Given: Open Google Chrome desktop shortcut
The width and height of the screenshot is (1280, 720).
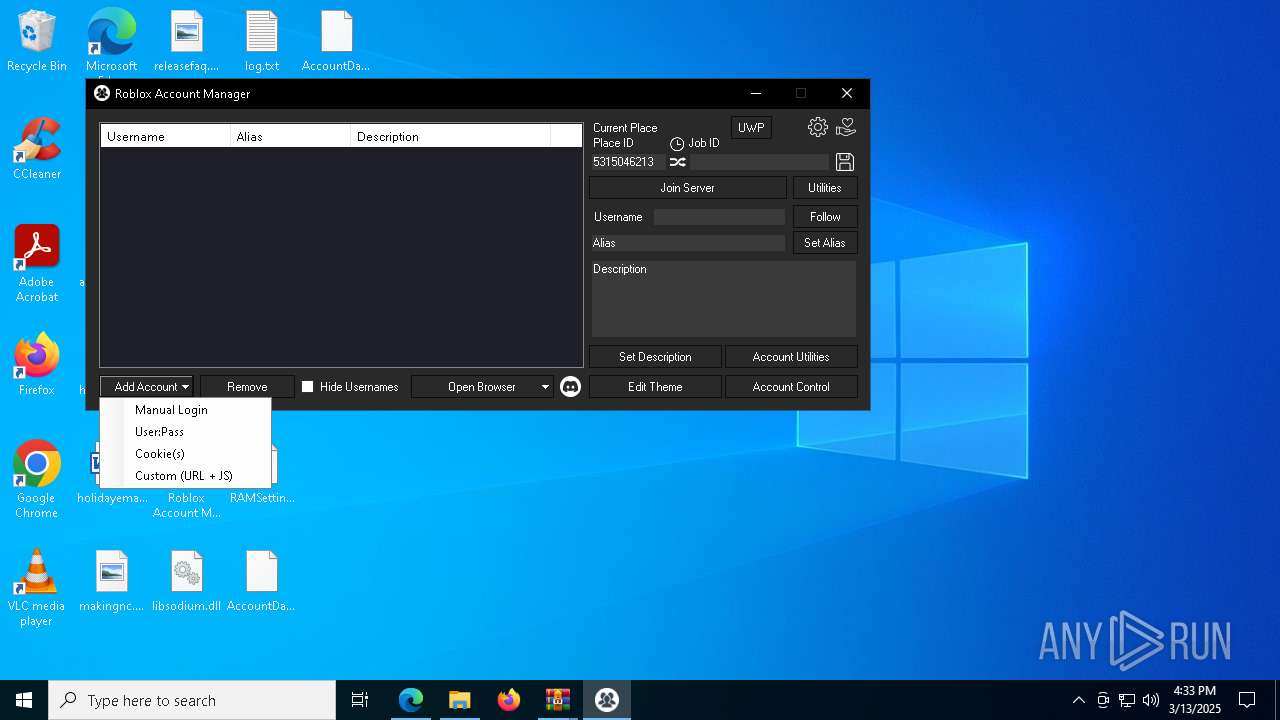Looking at the screenshot, I should (37, 479).
